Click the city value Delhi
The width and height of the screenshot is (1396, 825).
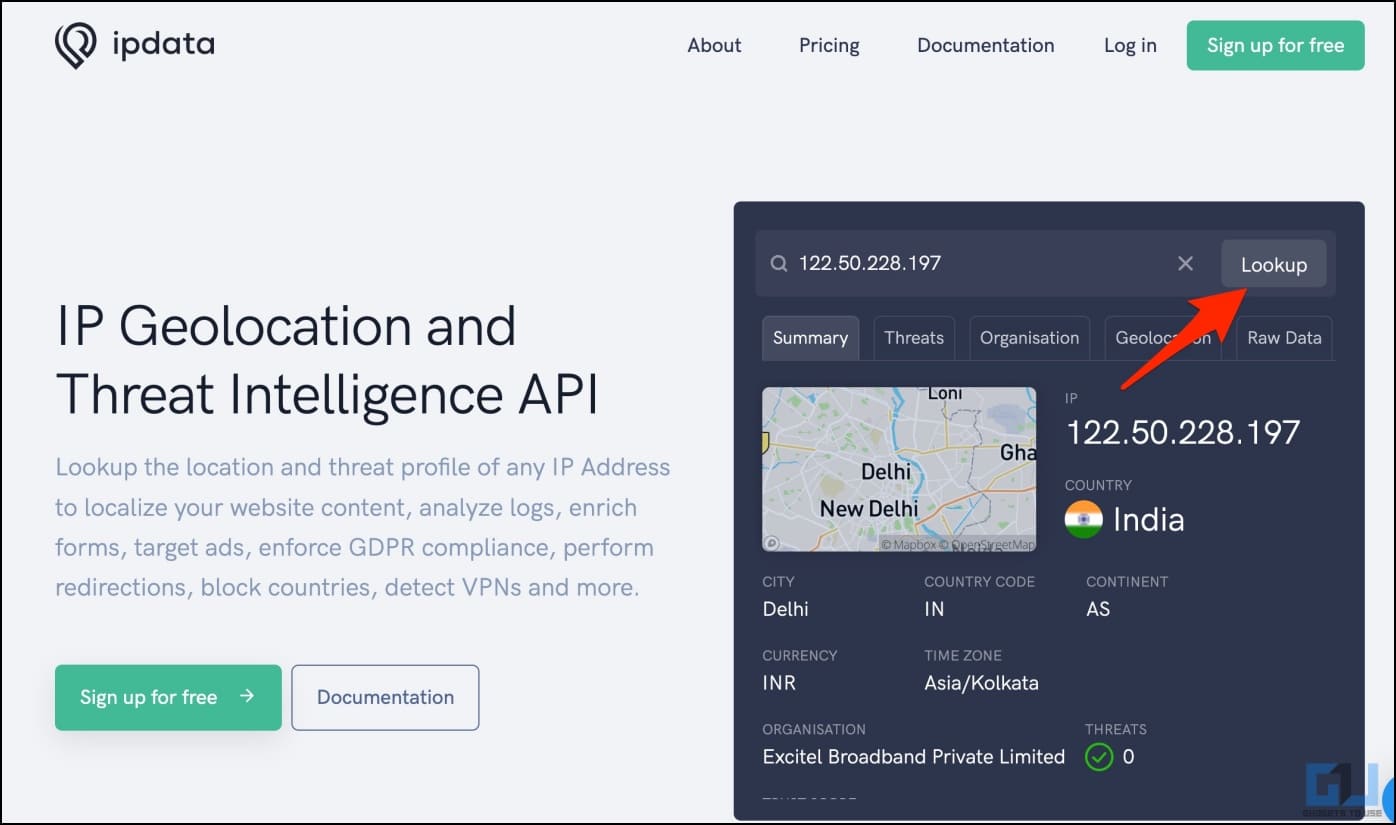785,609
